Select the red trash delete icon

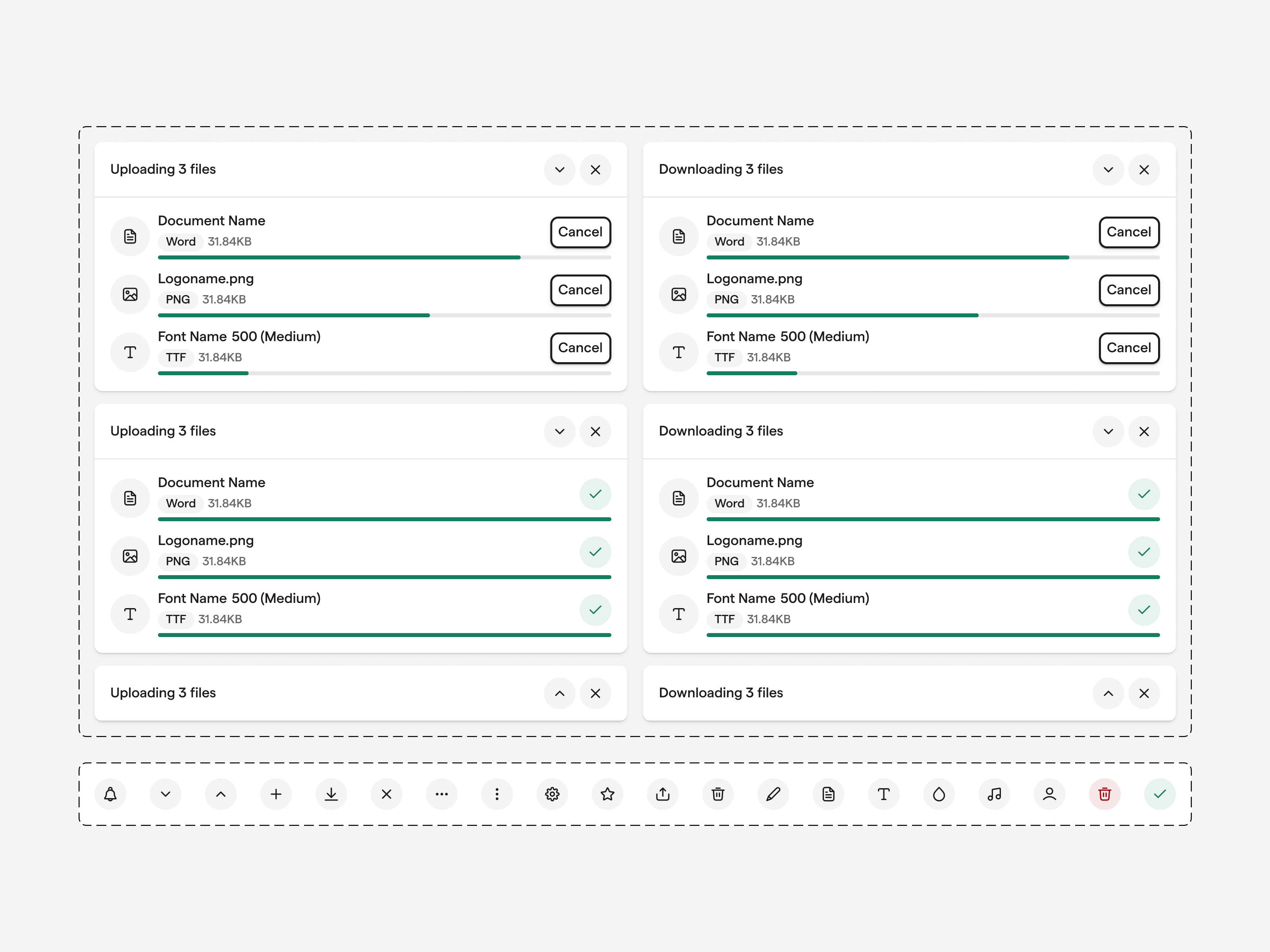[1105, 794]
